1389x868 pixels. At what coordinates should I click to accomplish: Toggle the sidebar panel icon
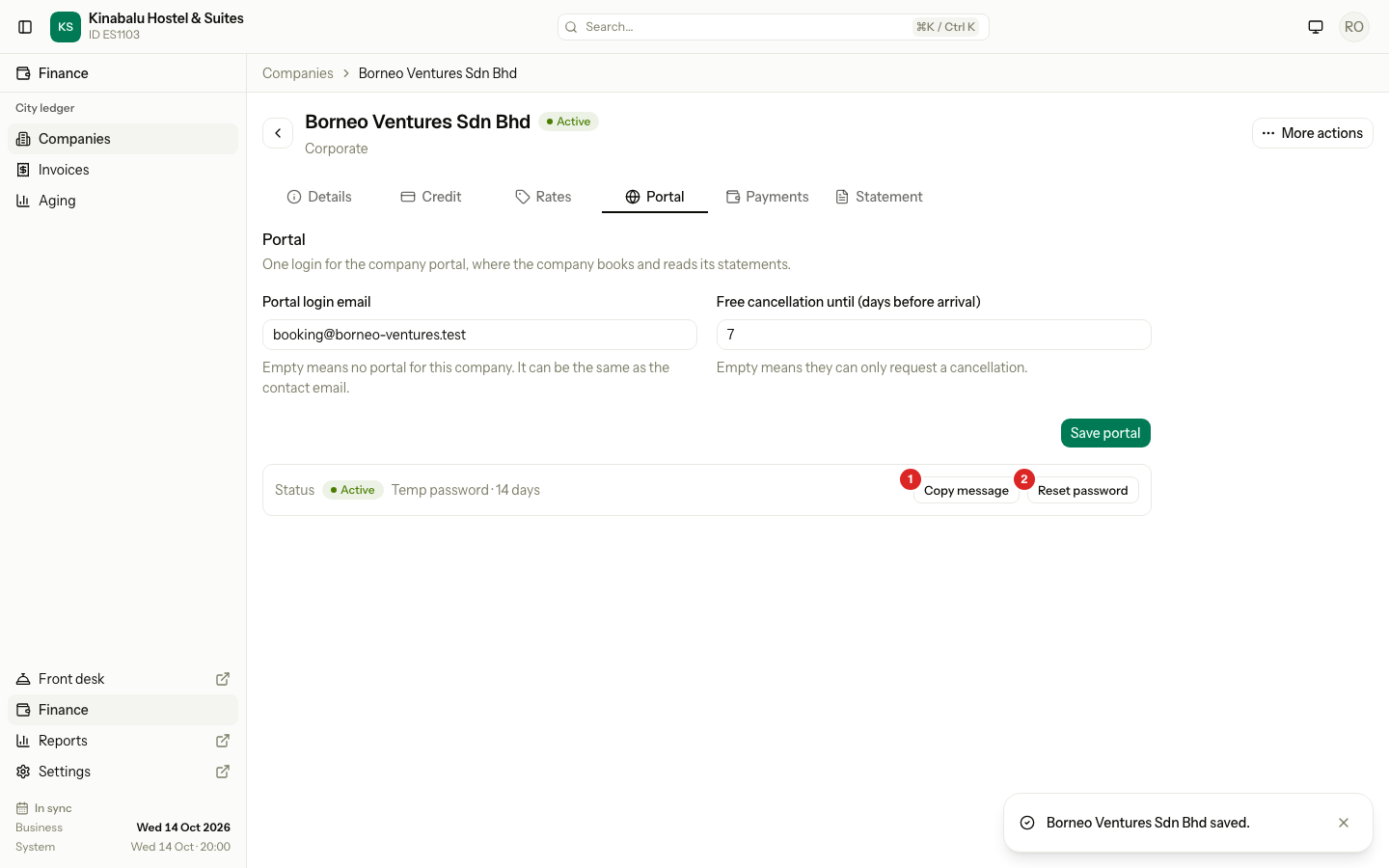[x=26, y=27]
